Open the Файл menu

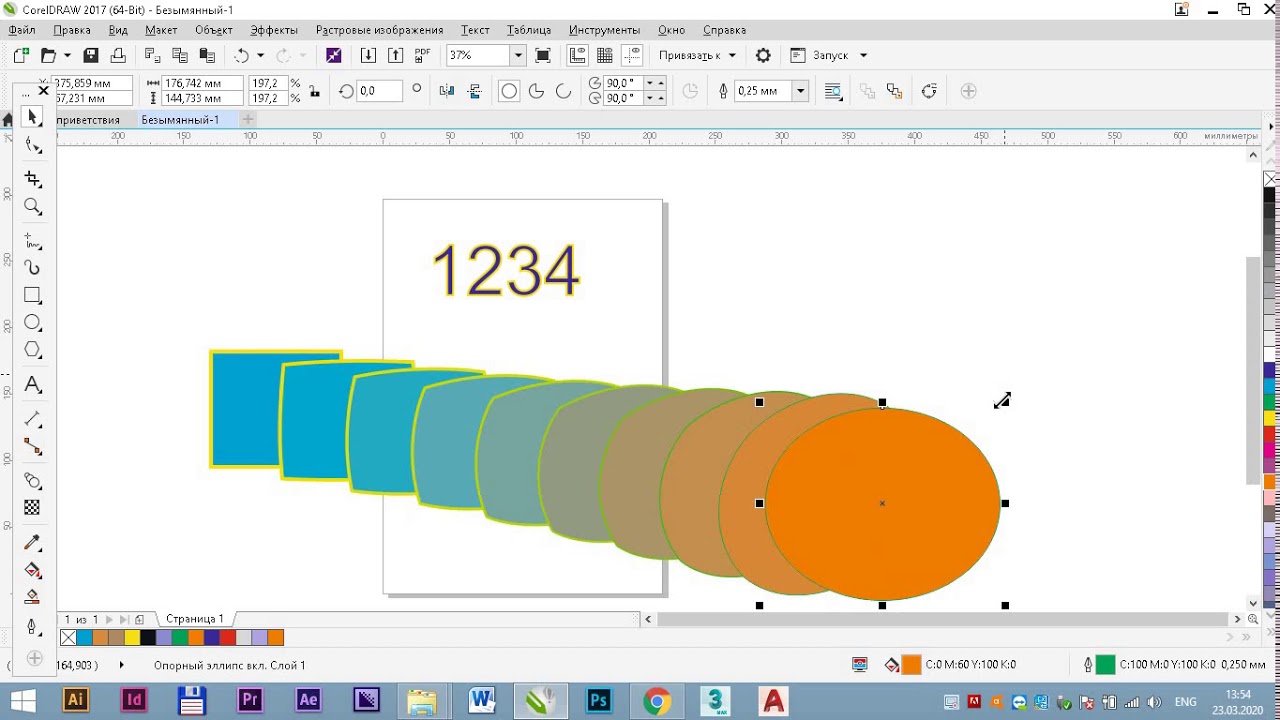(22, 30)
